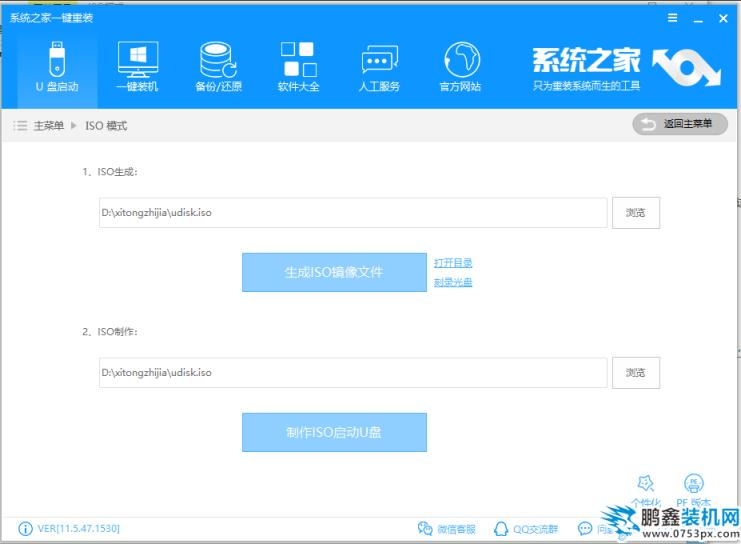Click 制作ISO启动U盘 button
The height and width of the screenshot is (544, 741).
(x=334, y=432)
